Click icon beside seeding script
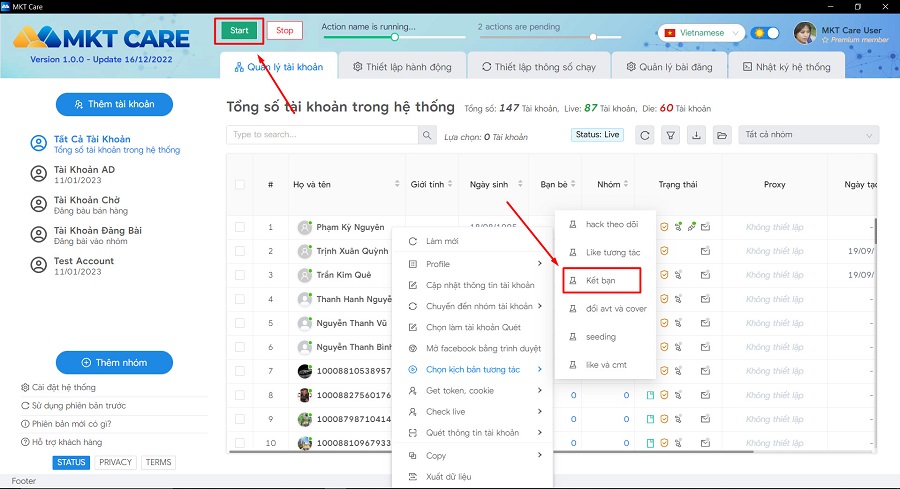Viewport: 900px width, 489px height. tap(573, 337)
